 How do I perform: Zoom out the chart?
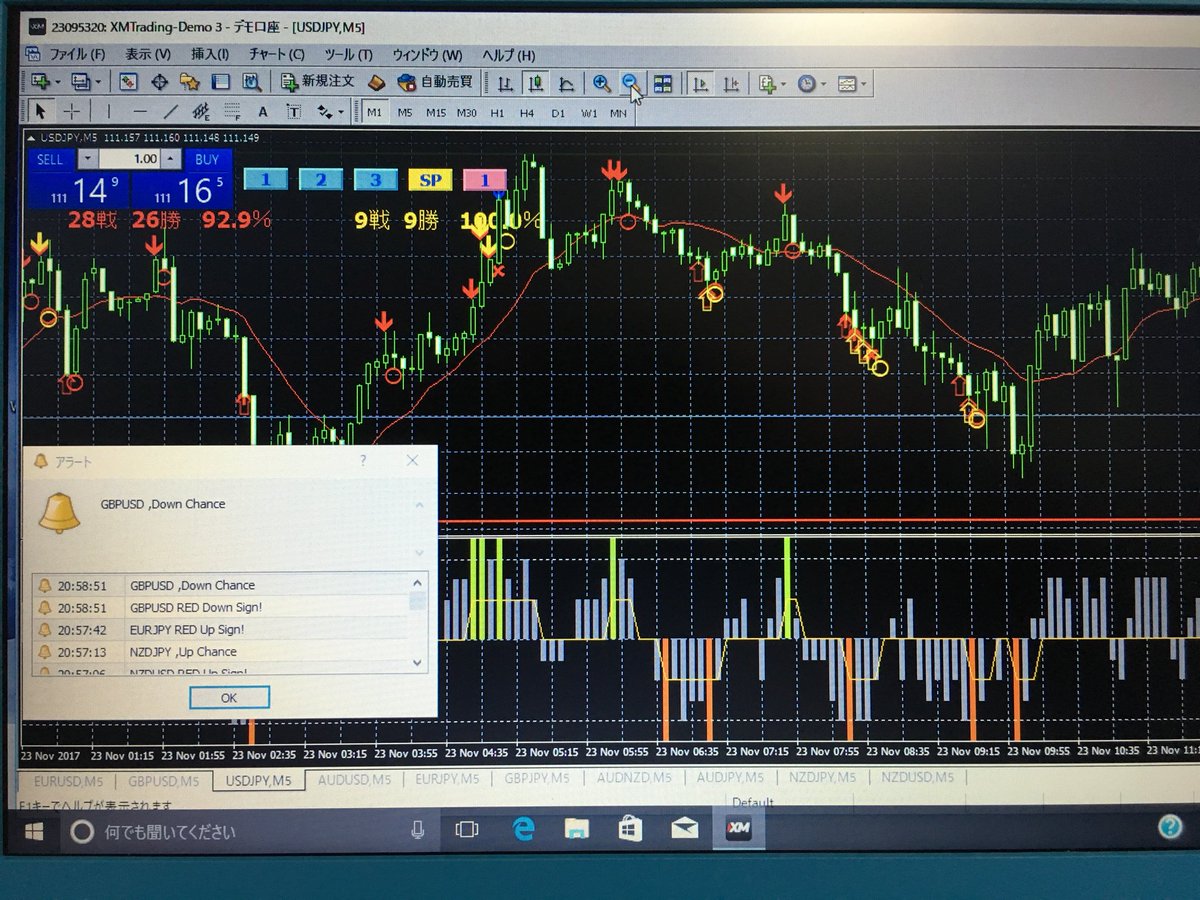pos(630,83)
